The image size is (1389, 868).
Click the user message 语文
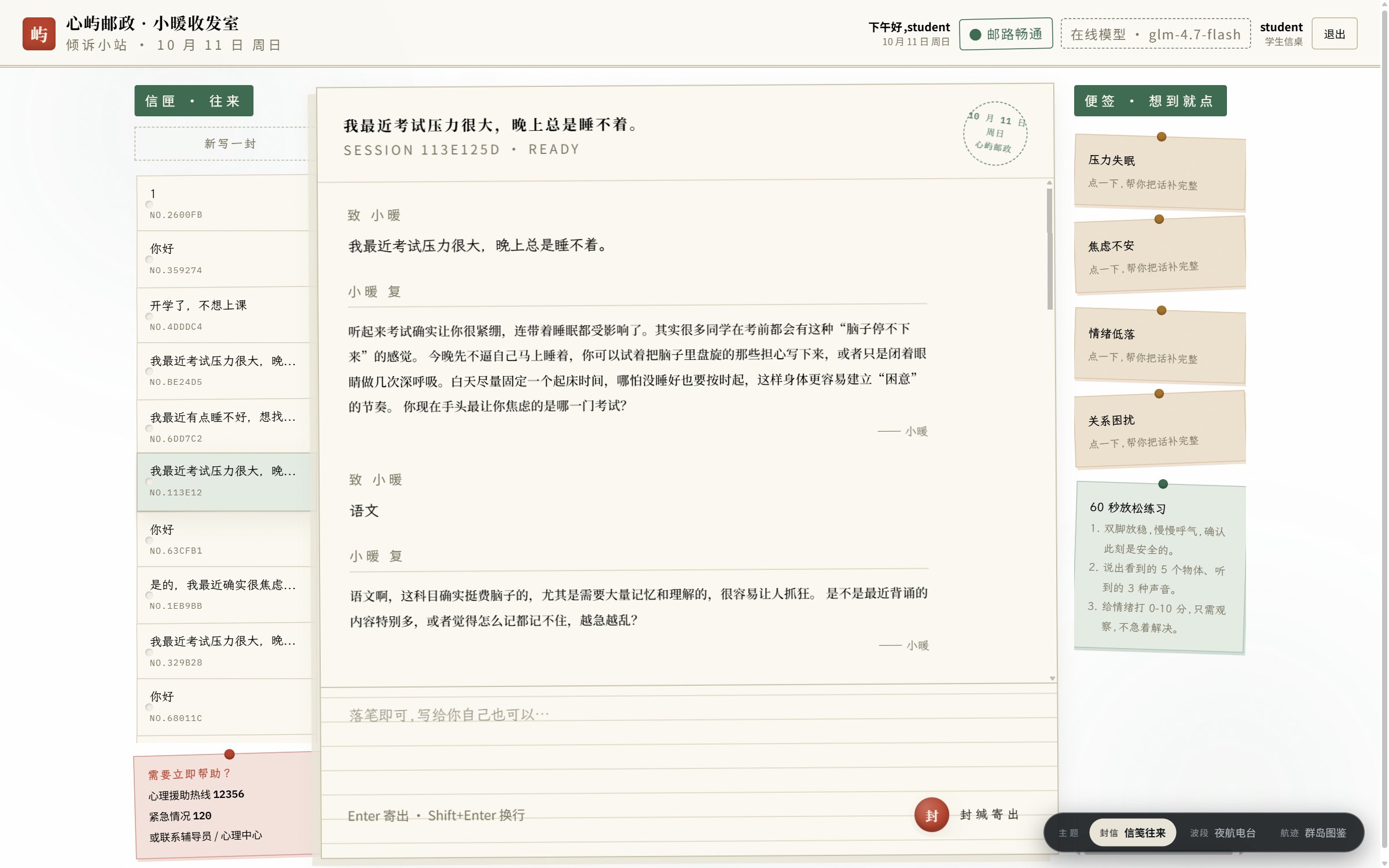[x=364, y=511]
